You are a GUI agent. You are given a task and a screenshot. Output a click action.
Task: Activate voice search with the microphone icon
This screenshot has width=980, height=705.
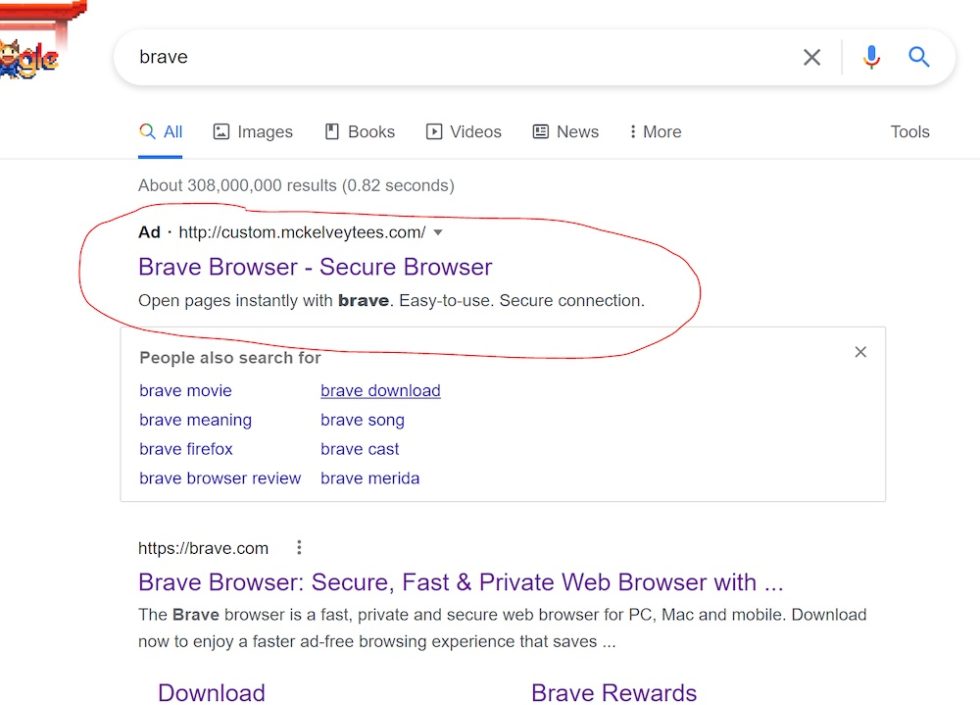[871, 57]
